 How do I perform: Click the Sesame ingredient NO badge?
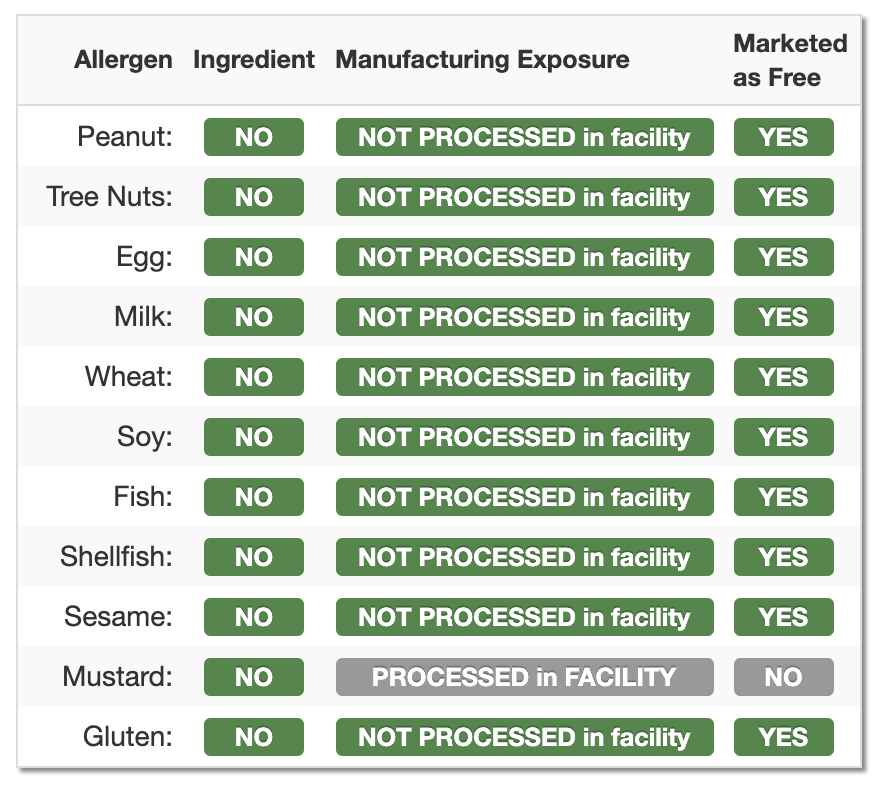254,617
